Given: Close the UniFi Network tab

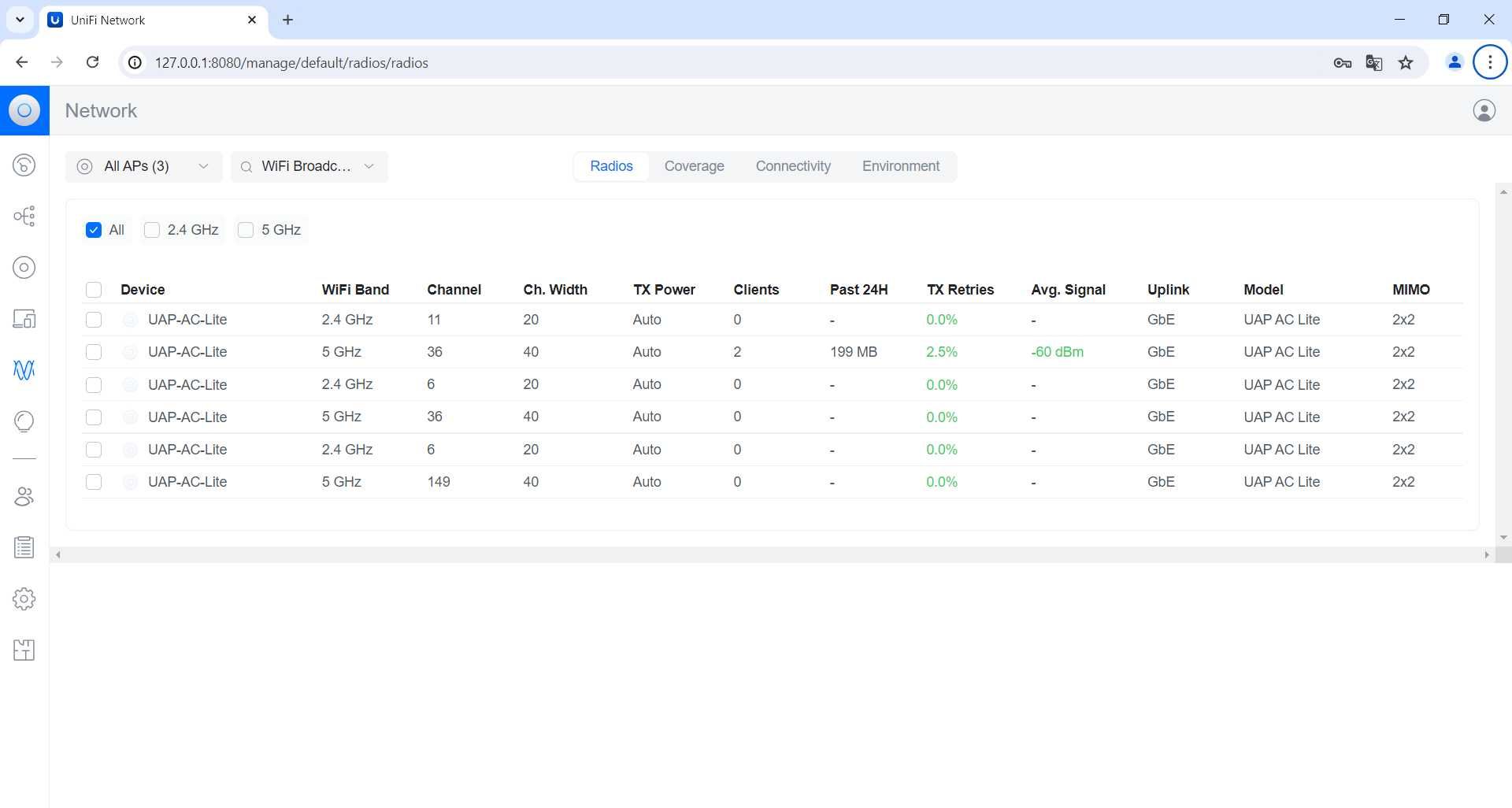Looking at the screenshot, I should [252, 20].
